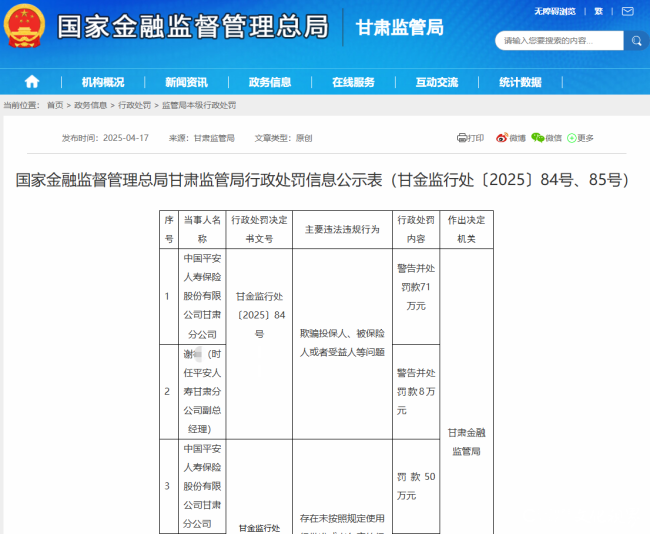Focus the site search input field

(560, 41)
